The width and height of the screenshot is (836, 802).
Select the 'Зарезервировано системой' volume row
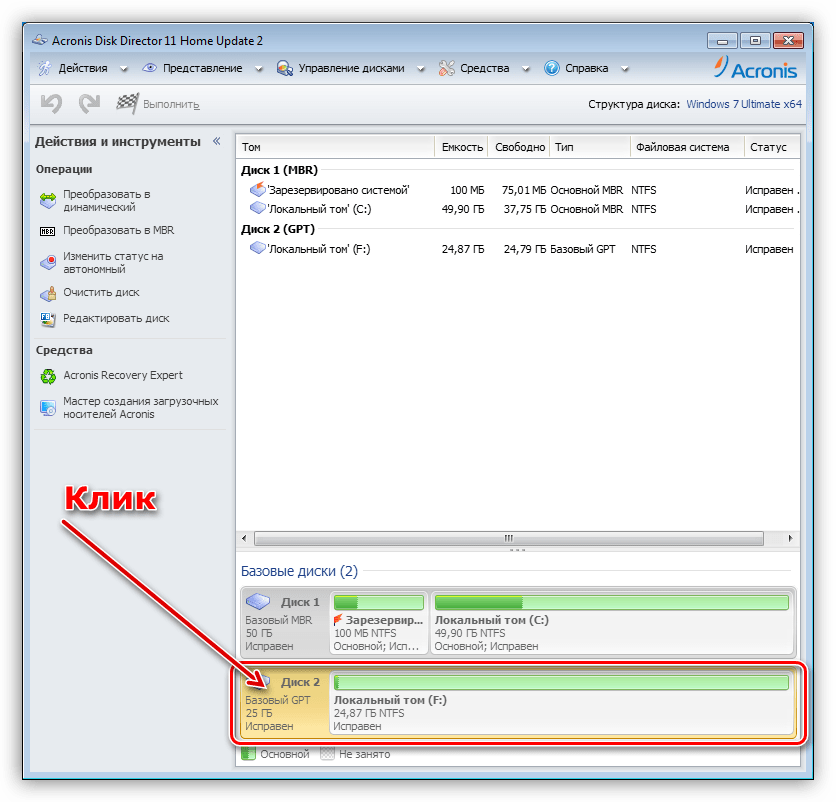point(518,190)
